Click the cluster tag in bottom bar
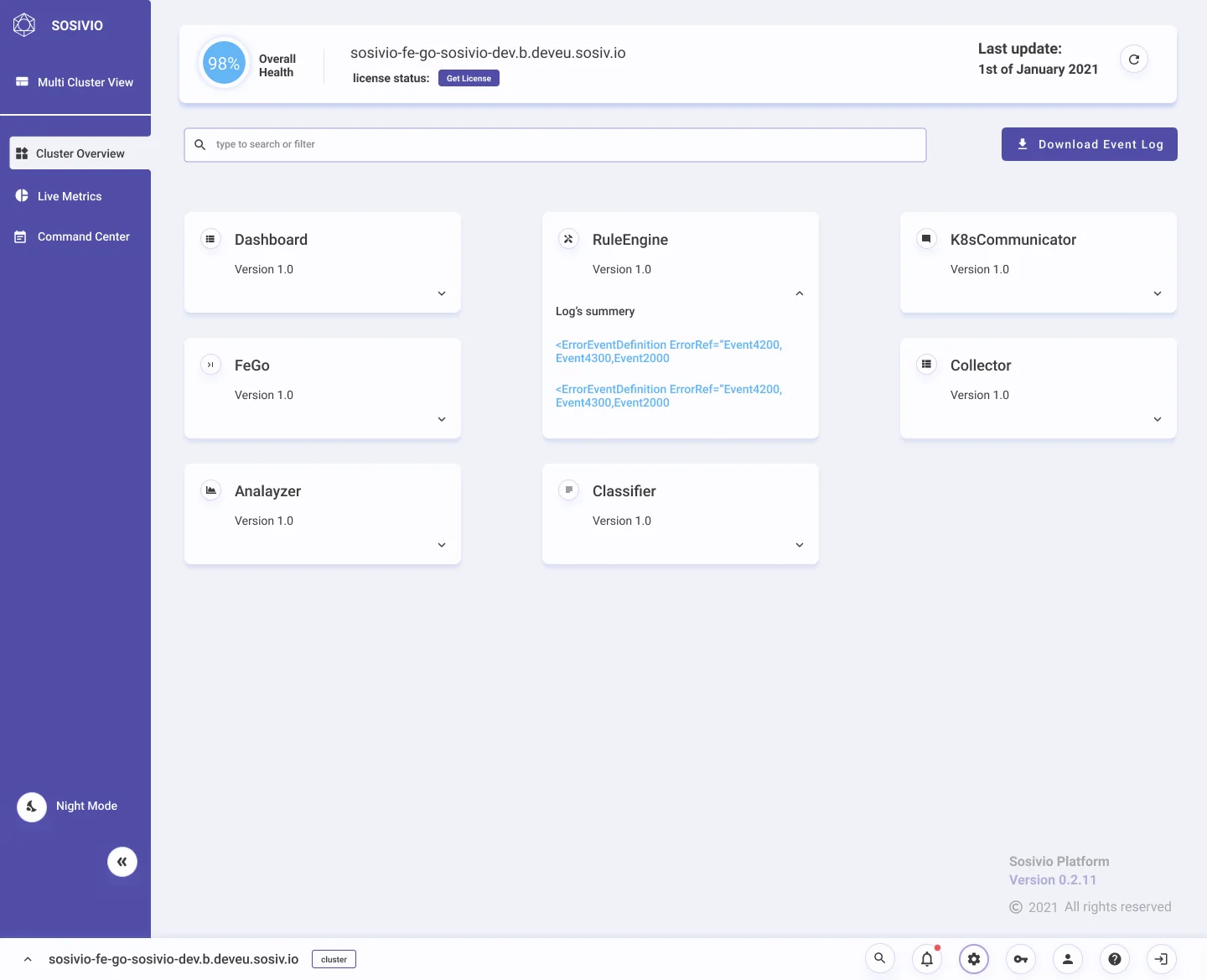This screenshot has width=1207, height=980. pos(334,959)
